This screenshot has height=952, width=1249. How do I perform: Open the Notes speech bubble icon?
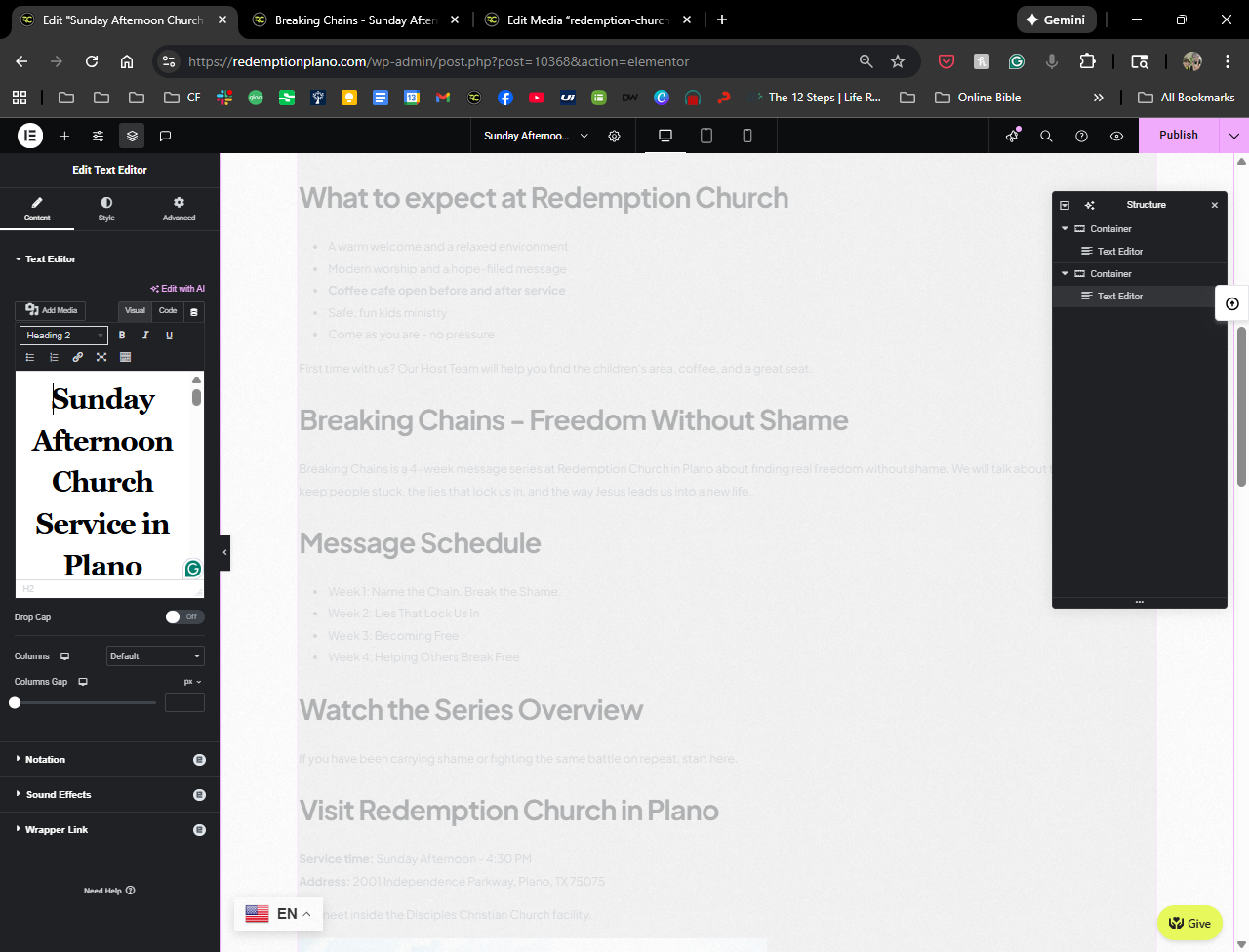pos(165,136)
